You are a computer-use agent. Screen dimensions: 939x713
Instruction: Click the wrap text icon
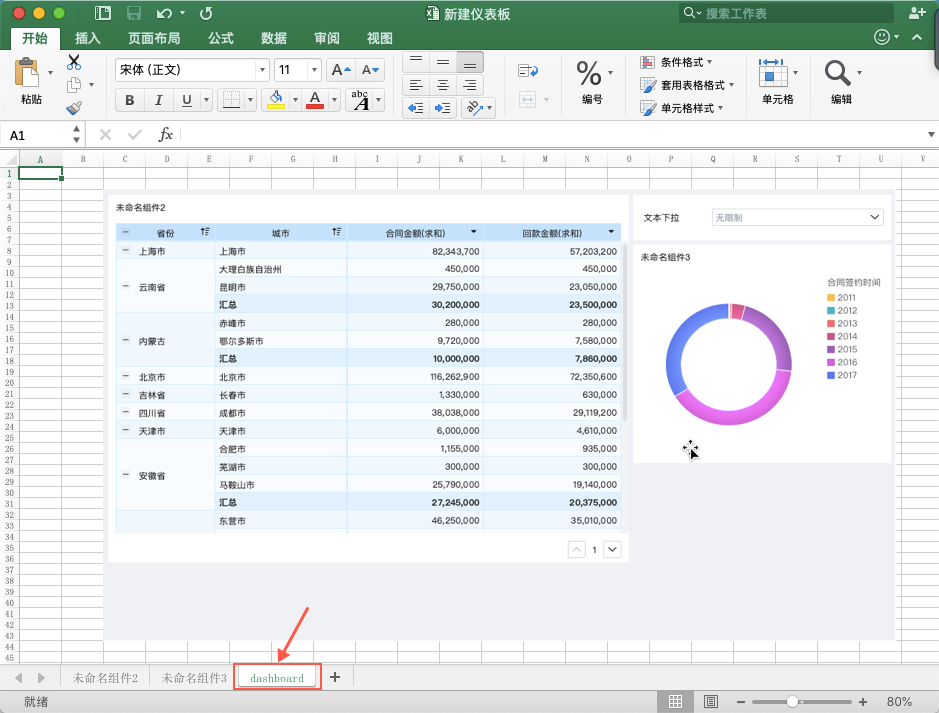coord(528,71)
